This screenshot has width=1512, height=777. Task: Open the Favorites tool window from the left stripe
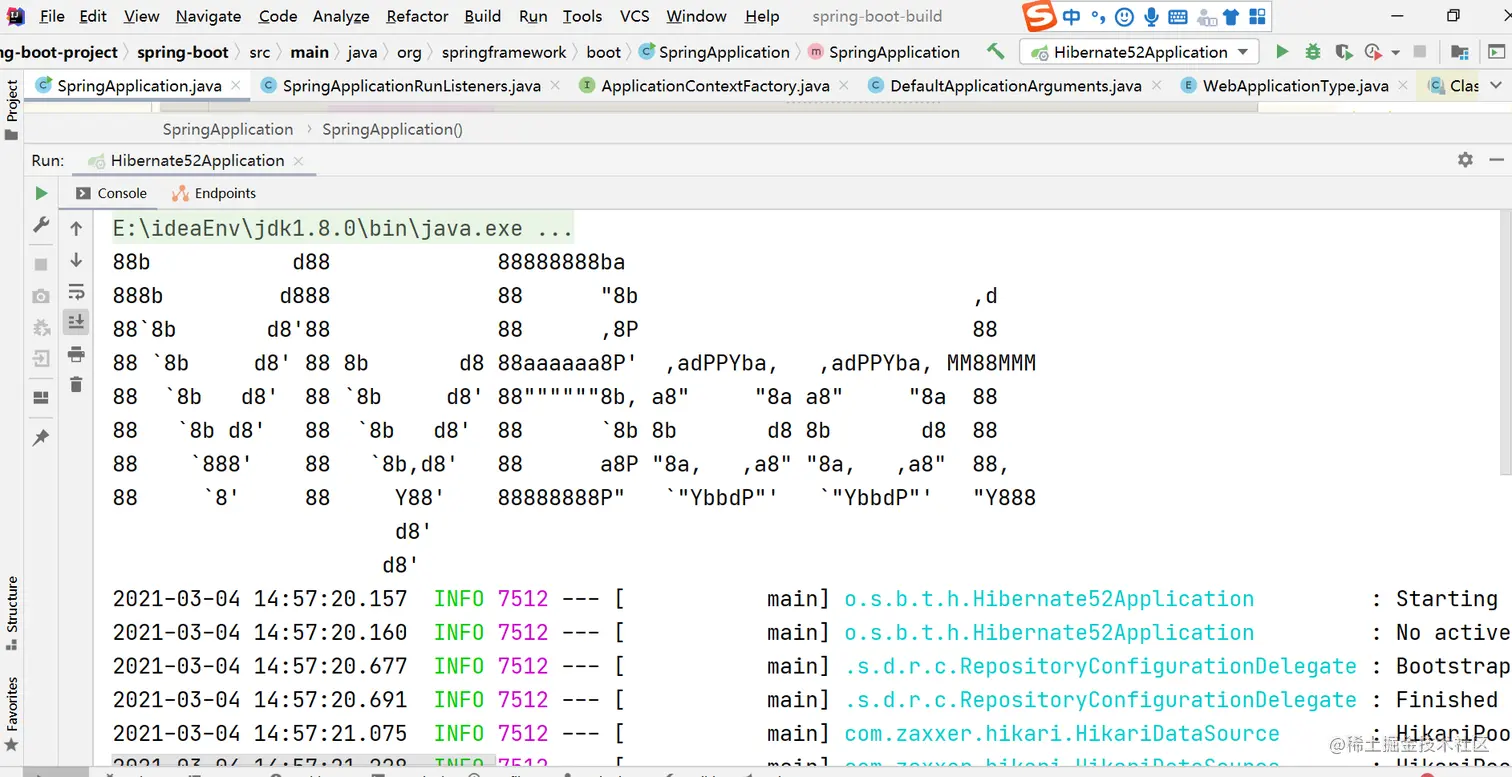[x=11, y=714]
